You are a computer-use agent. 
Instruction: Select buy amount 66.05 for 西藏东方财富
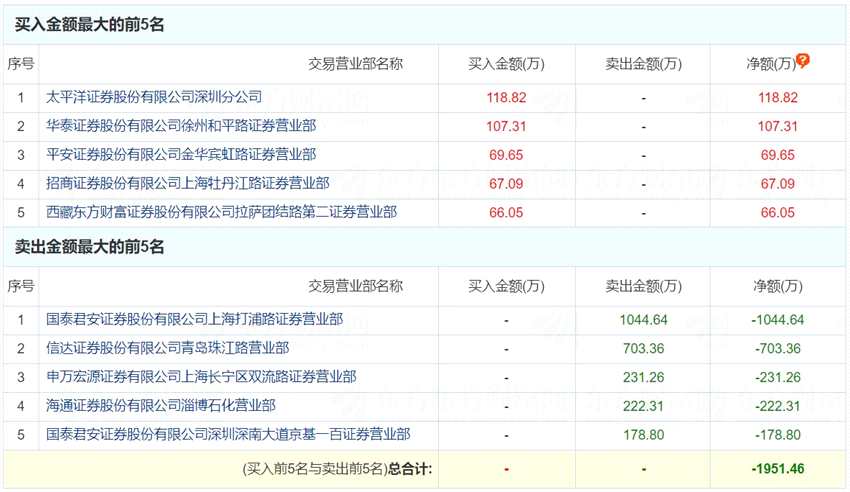click(506, 212)
